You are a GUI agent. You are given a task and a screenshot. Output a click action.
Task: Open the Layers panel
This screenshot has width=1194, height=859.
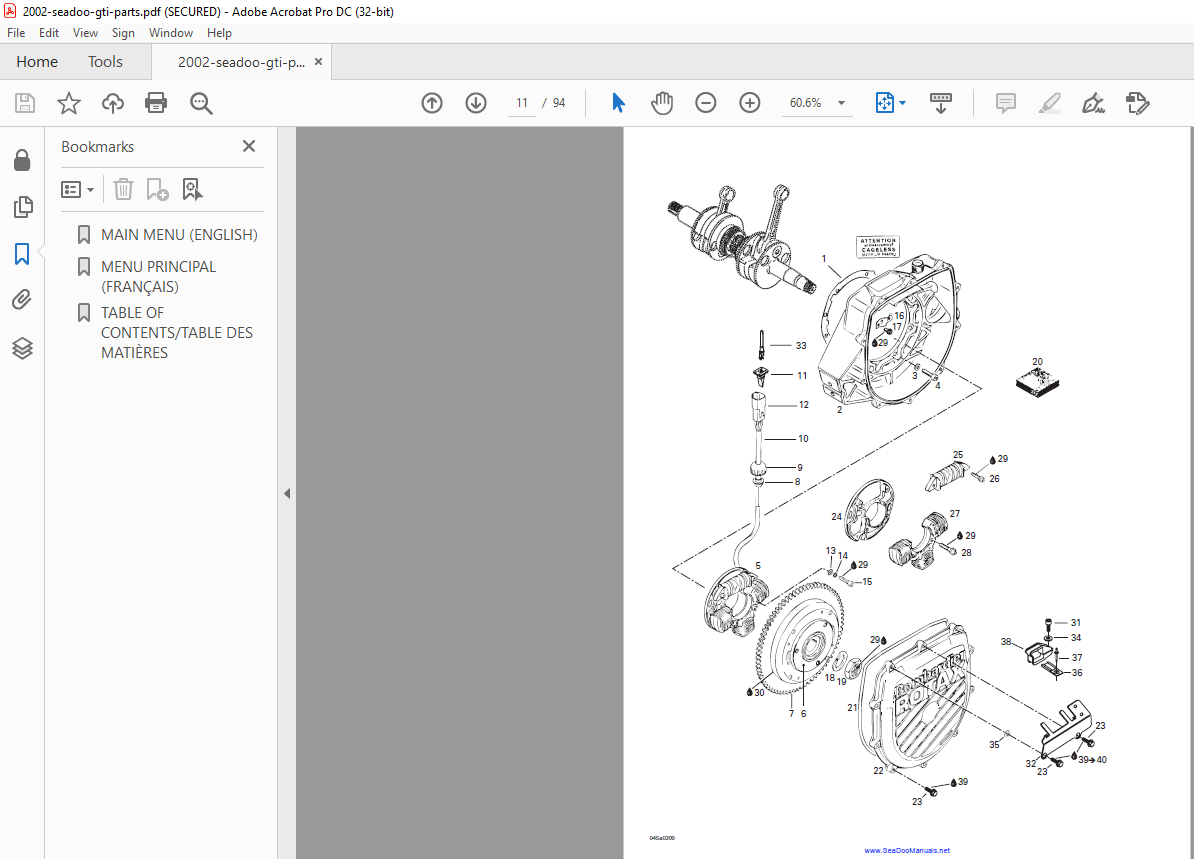pyautogui.click(x=22, y=348)
